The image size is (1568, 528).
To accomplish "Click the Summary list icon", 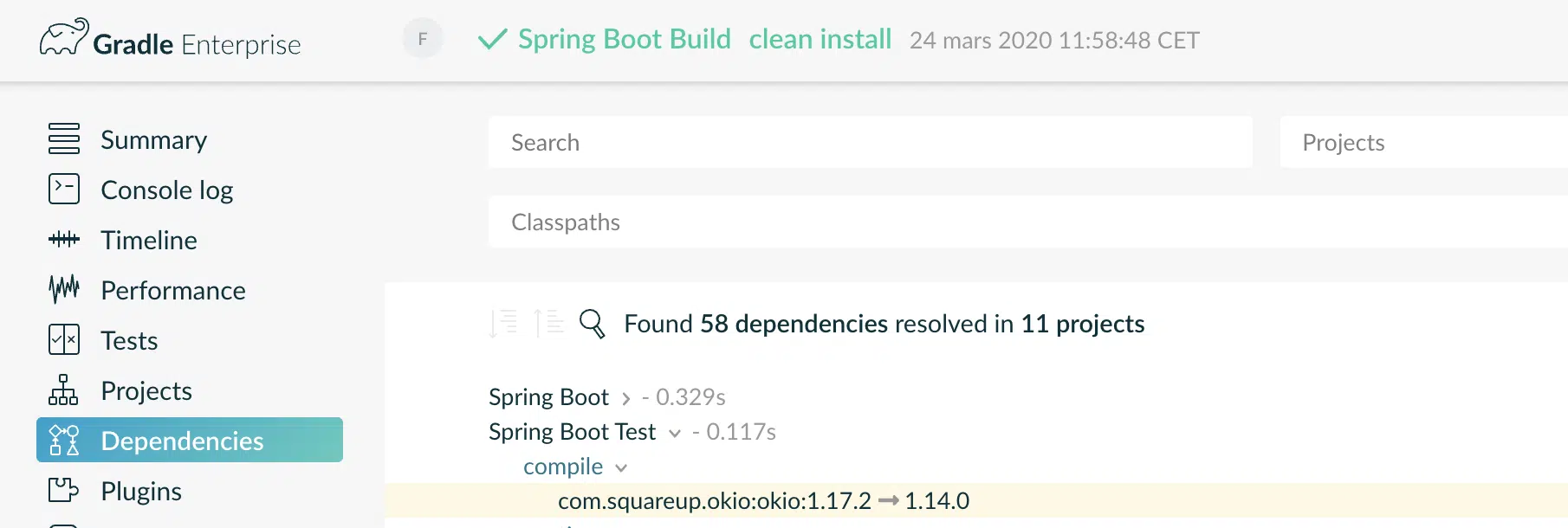I will tap(64, 138).
